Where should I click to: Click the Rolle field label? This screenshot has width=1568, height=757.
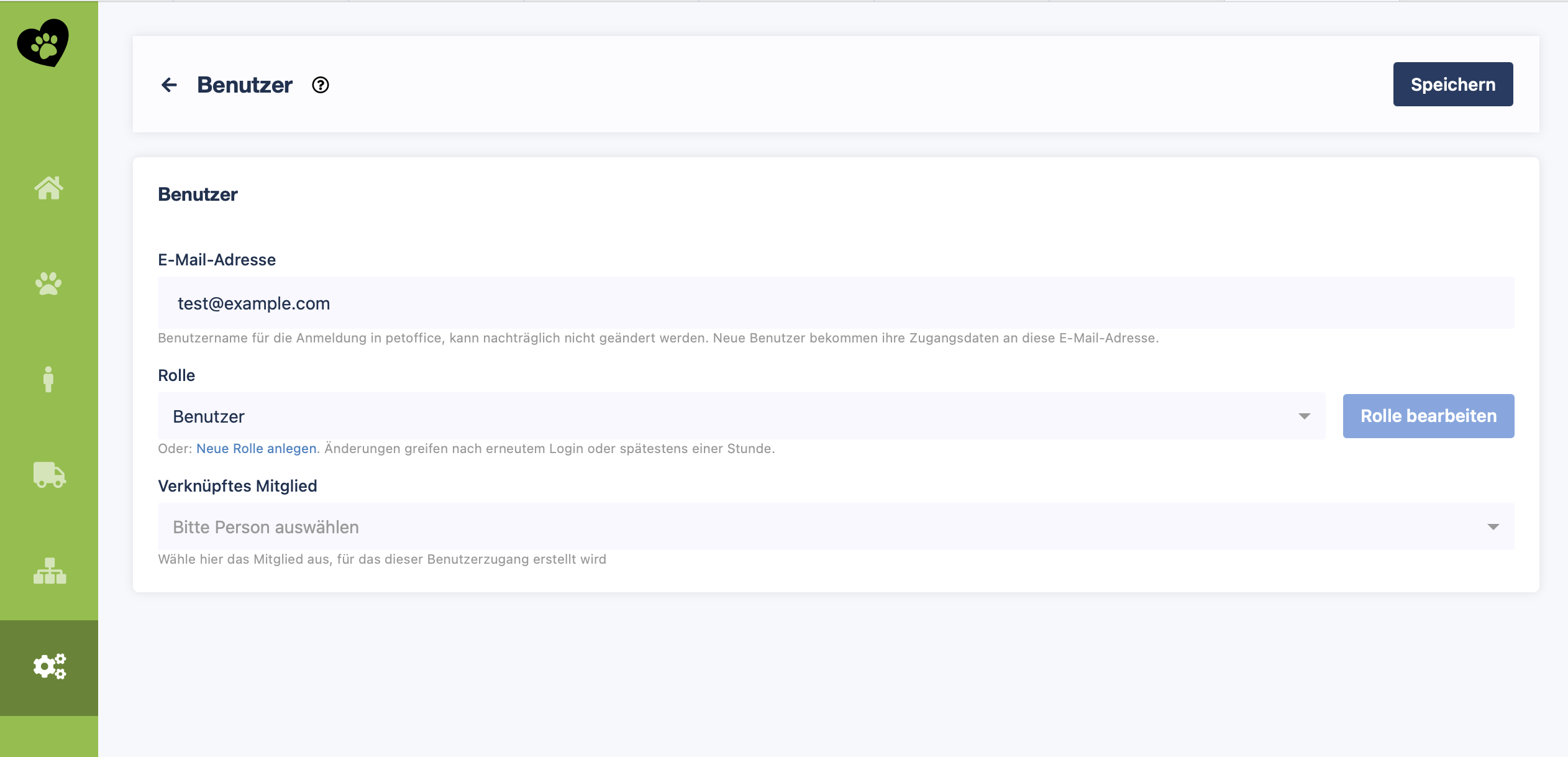(x=176, y=375)
